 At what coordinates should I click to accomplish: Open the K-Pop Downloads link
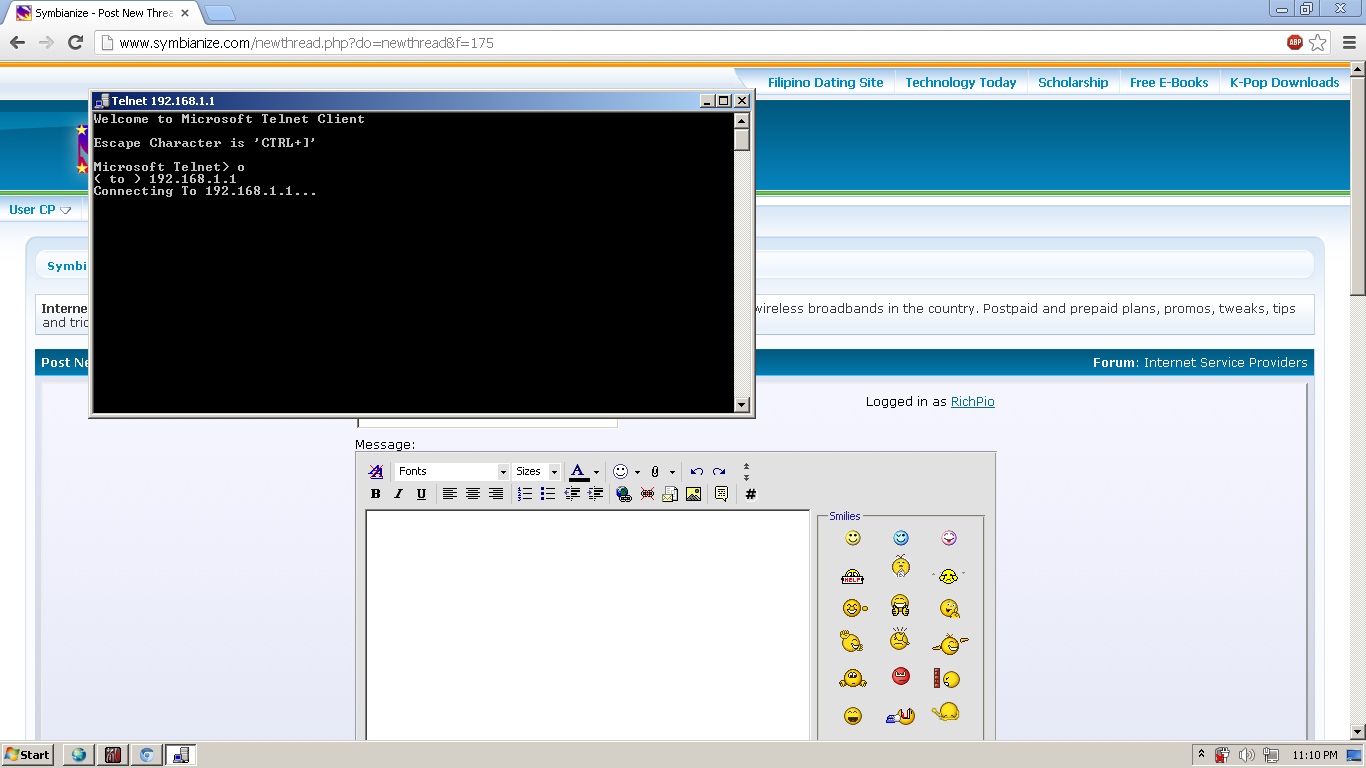click(1284, 83)
